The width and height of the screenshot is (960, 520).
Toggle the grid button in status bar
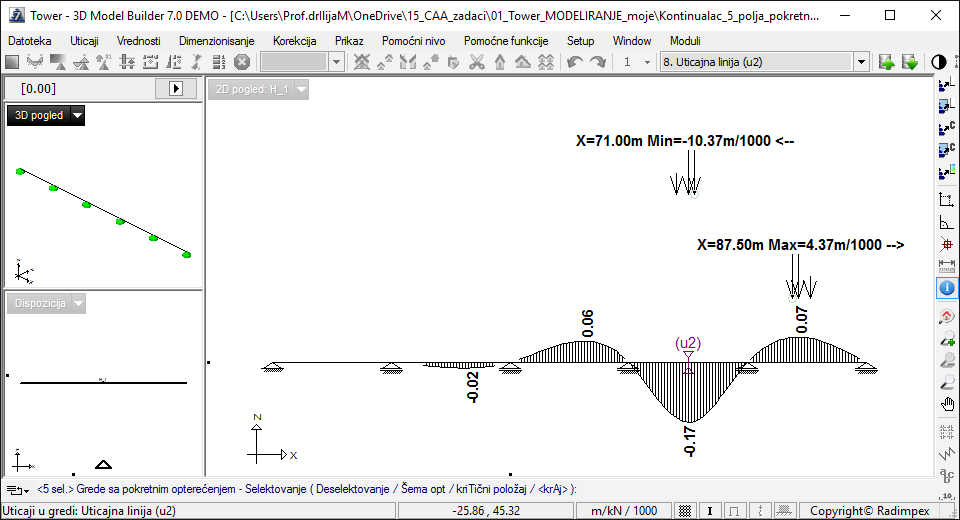685,511
